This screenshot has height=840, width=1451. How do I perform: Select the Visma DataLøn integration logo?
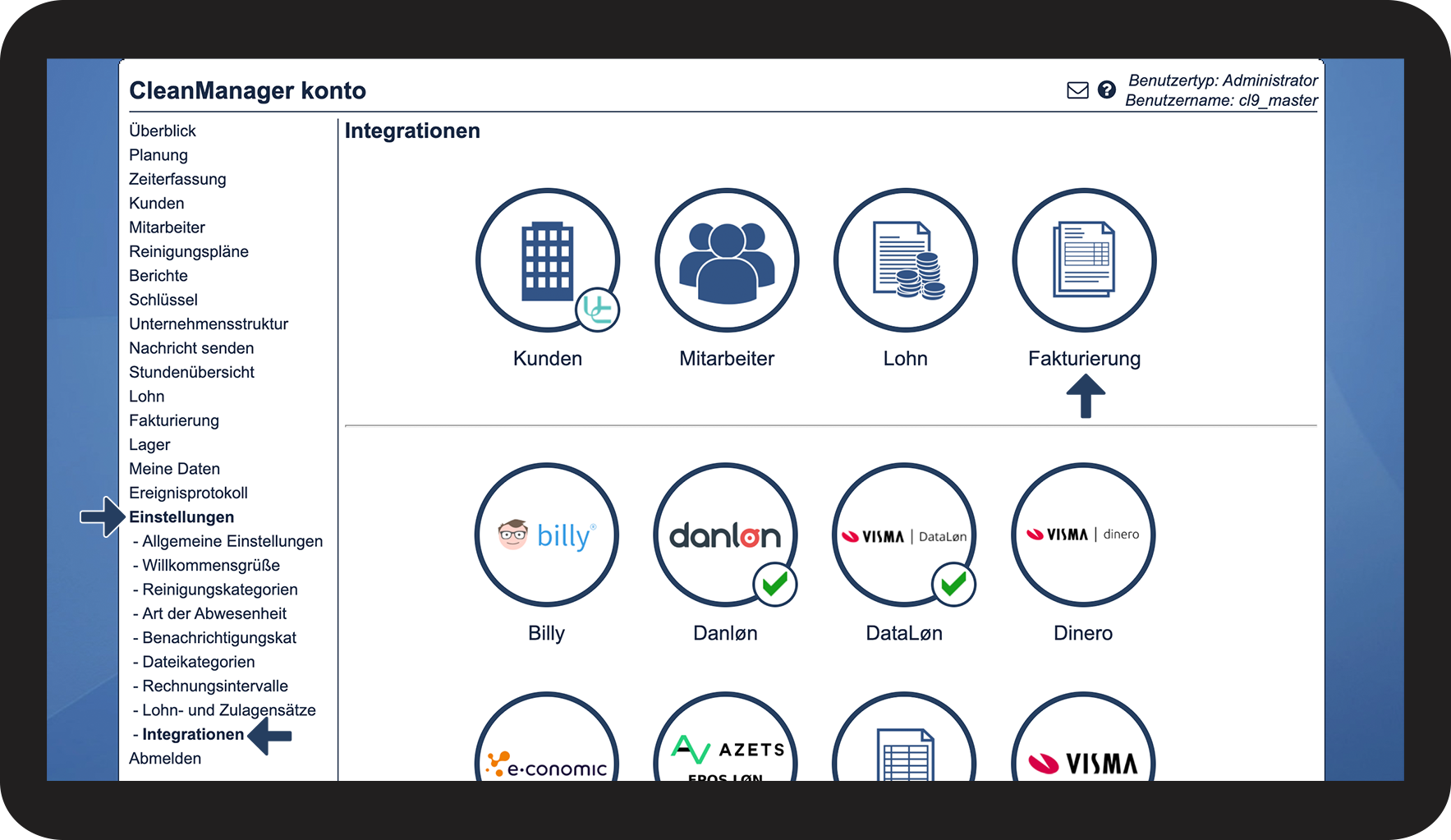(x=905, y=535)
